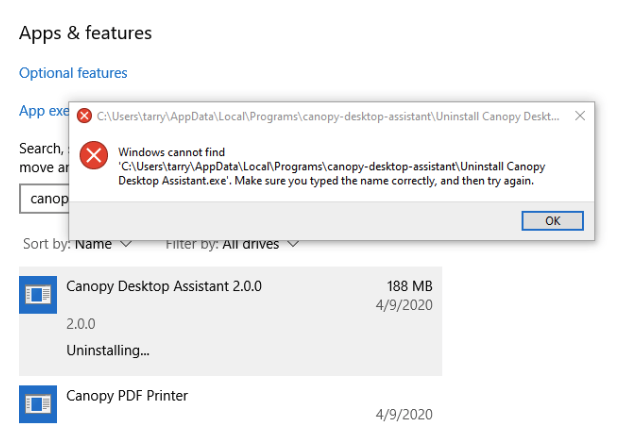Click the Windows cannot find message text

(332, 166)
